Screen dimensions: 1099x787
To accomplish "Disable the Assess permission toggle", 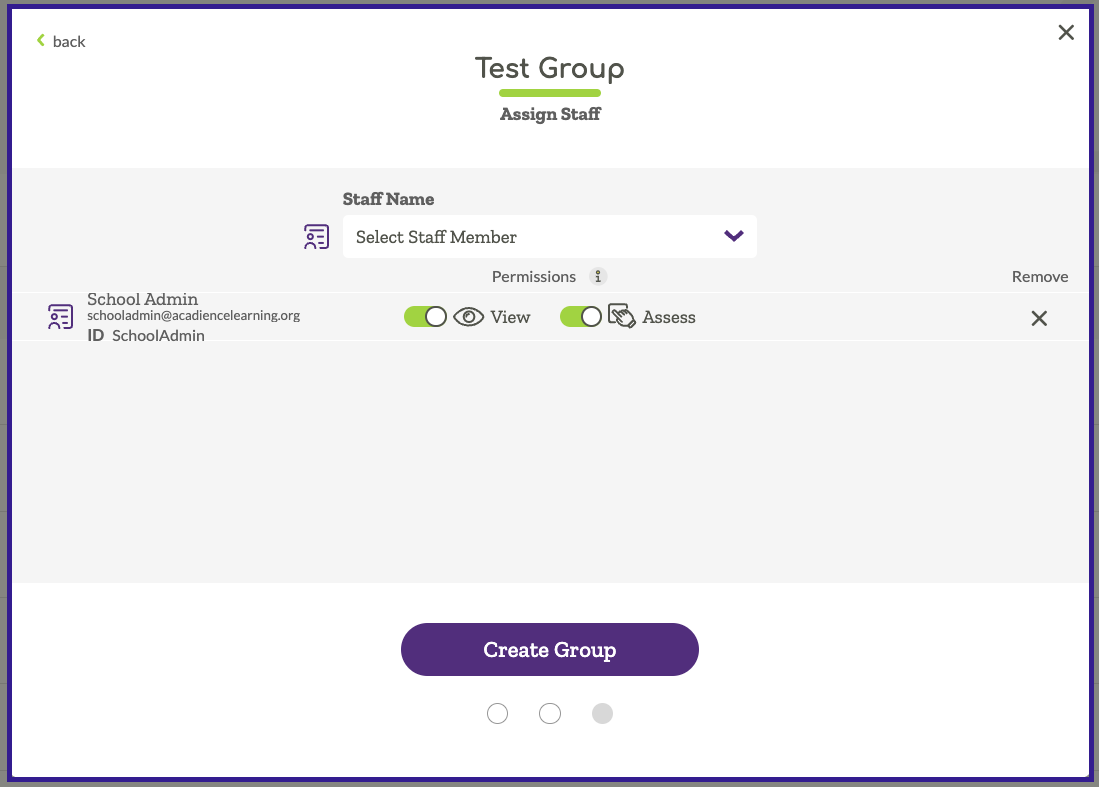I will (581, 315).
